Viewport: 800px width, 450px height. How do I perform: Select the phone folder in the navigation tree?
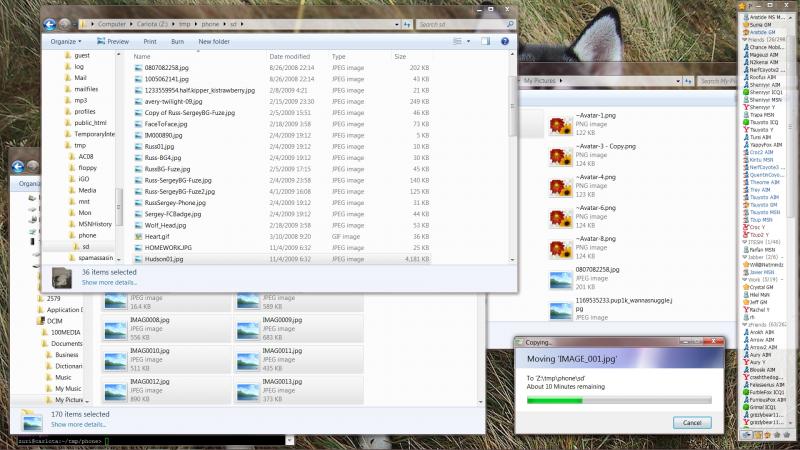[x=88, y=235]
